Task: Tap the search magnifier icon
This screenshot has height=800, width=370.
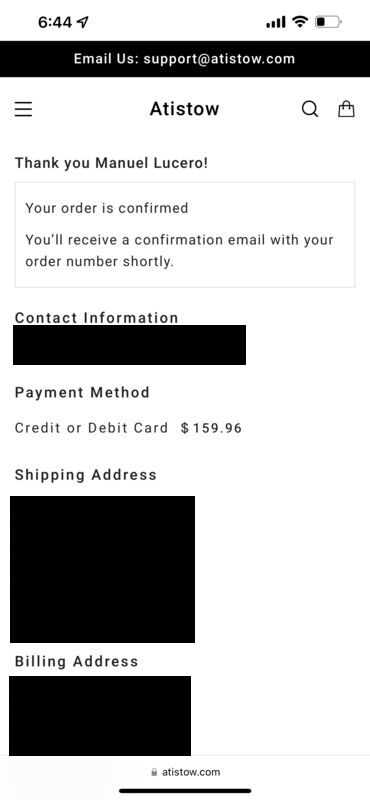Action: pyautogui.click(x=310, y=109)
